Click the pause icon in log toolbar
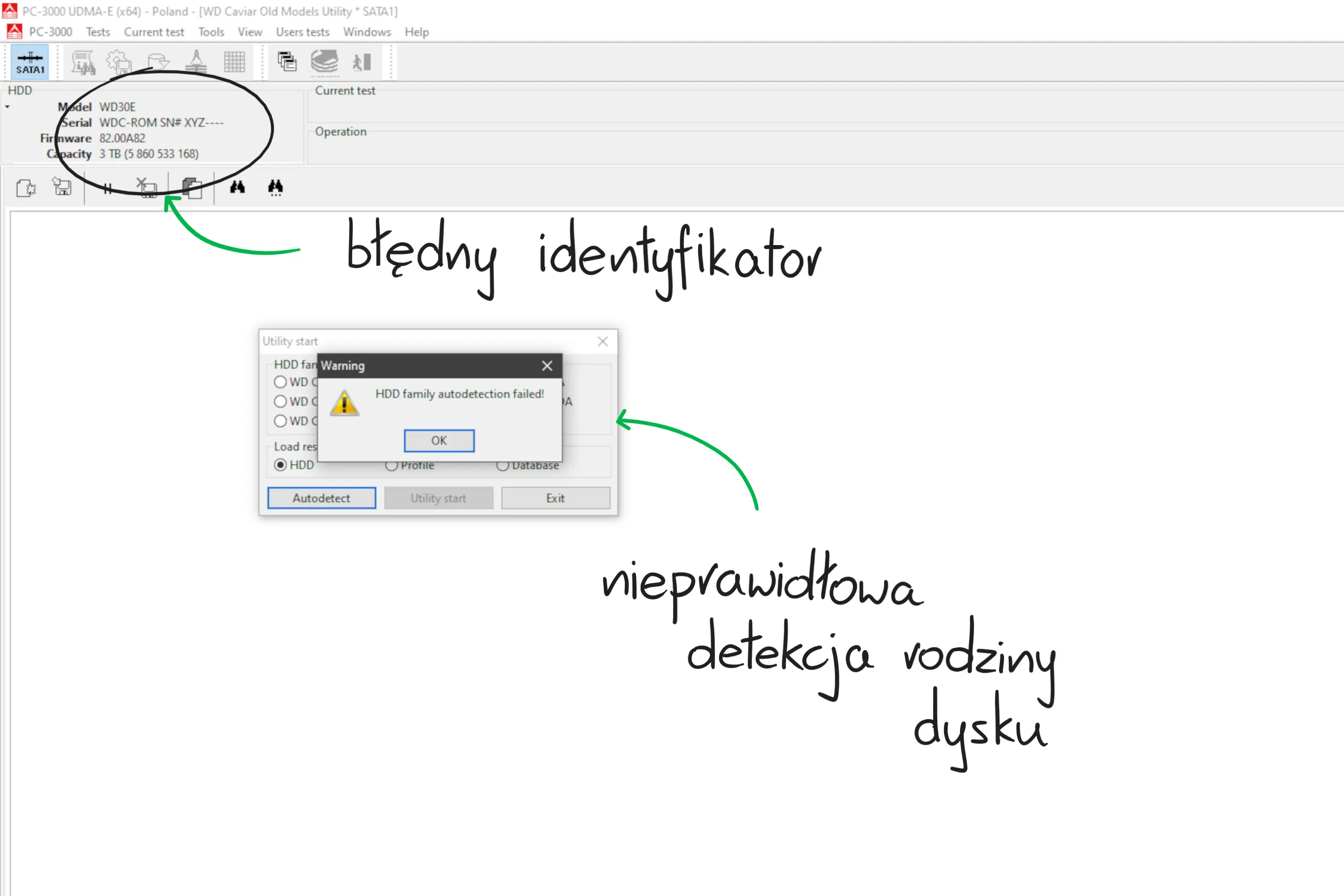The height and width of the screenshot is (896, 1344). tap(108, 189)
